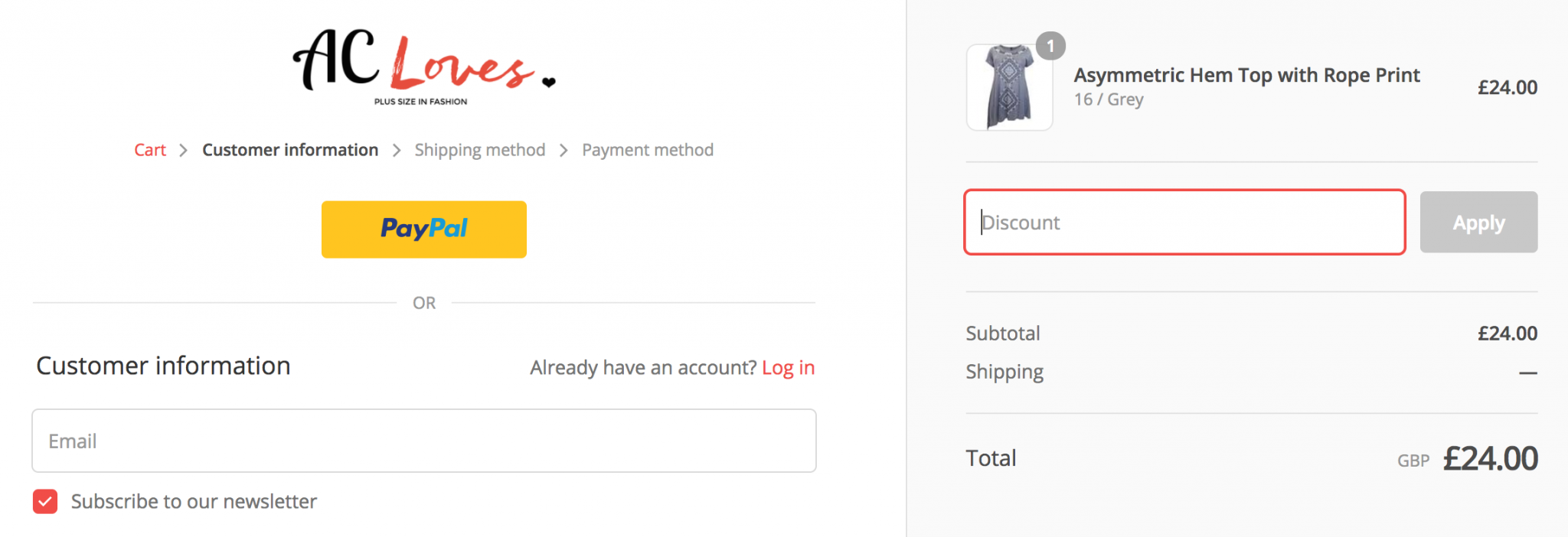Click inside the Discount code field
The height and width of the screenshot is (537, 1568).
click(x=1184, y=223)
